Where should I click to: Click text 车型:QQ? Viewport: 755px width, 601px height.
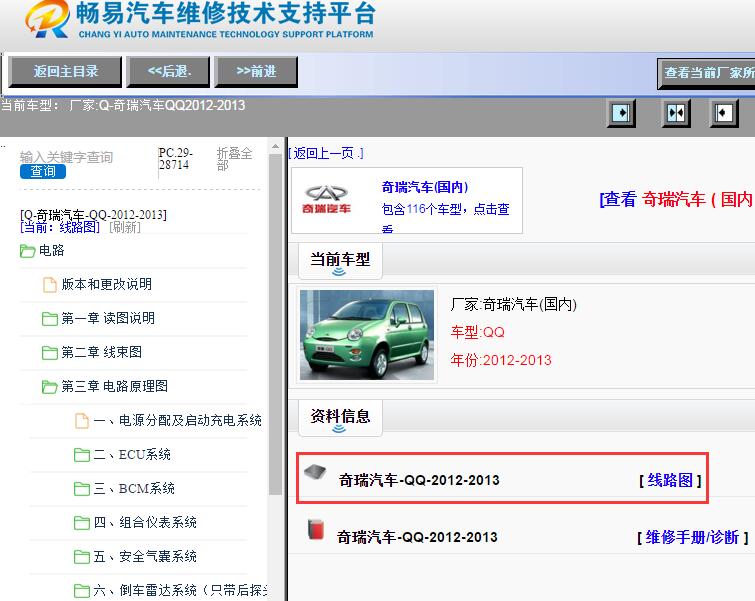tap(477, 332)
